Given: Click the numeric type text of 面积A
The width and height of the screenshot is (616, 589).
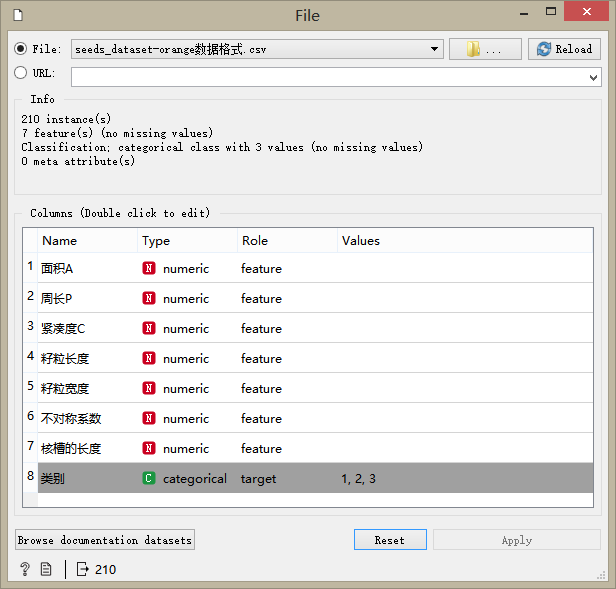Looking at the screenshot, I should 186,269.
